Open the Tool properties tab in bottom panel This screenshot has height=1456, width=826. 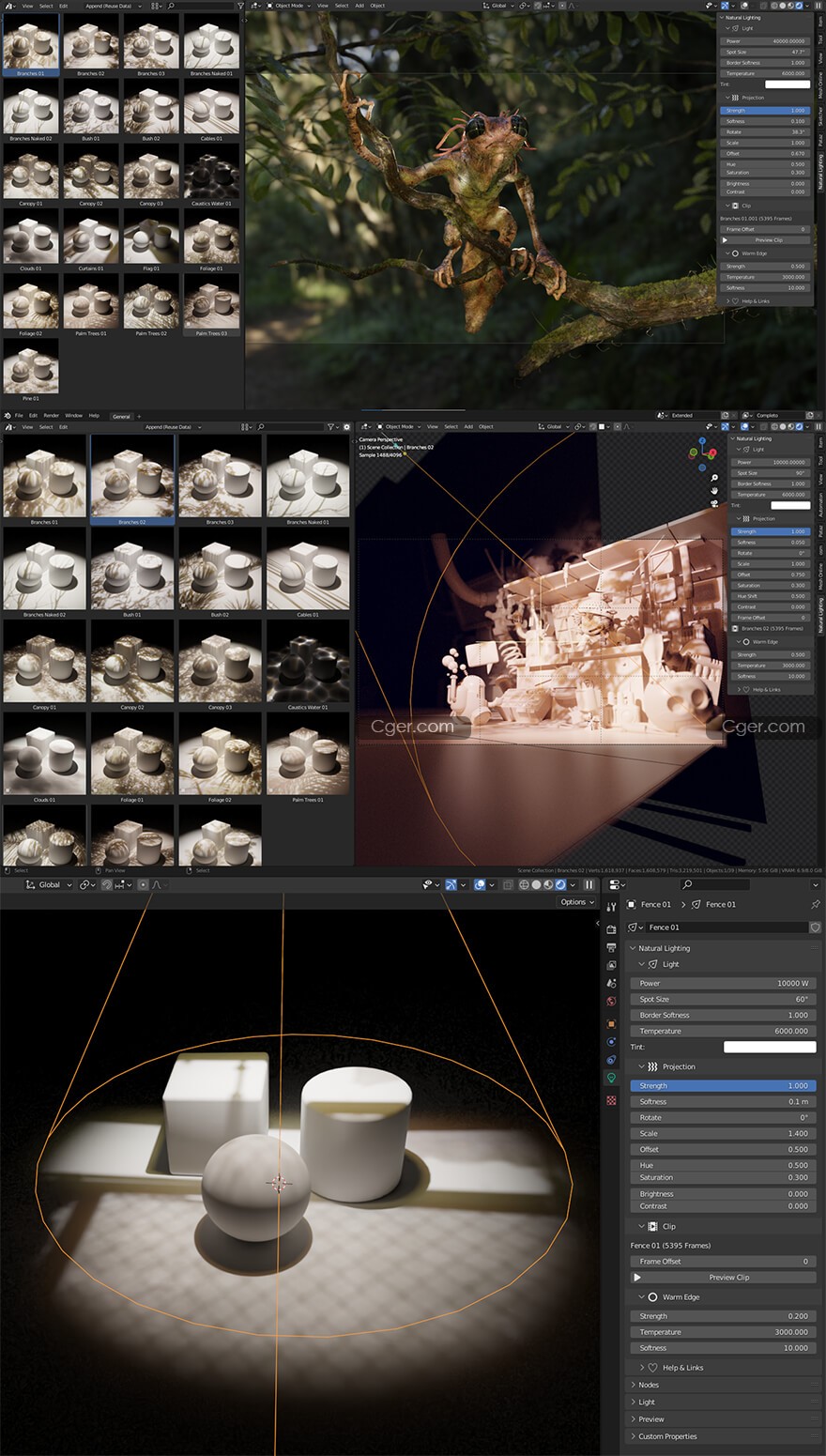click(x=611, y=906)
